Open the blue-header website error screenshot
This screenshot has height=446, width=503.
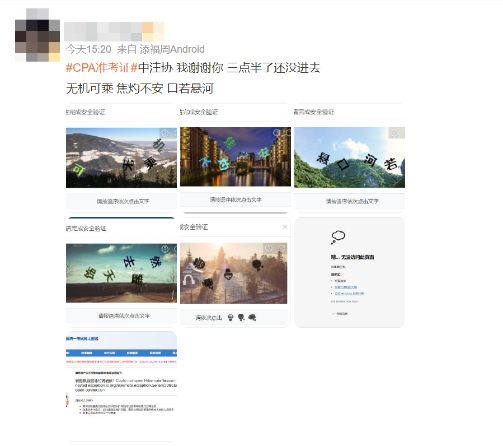pyautogui.click(x=121, y=386)
